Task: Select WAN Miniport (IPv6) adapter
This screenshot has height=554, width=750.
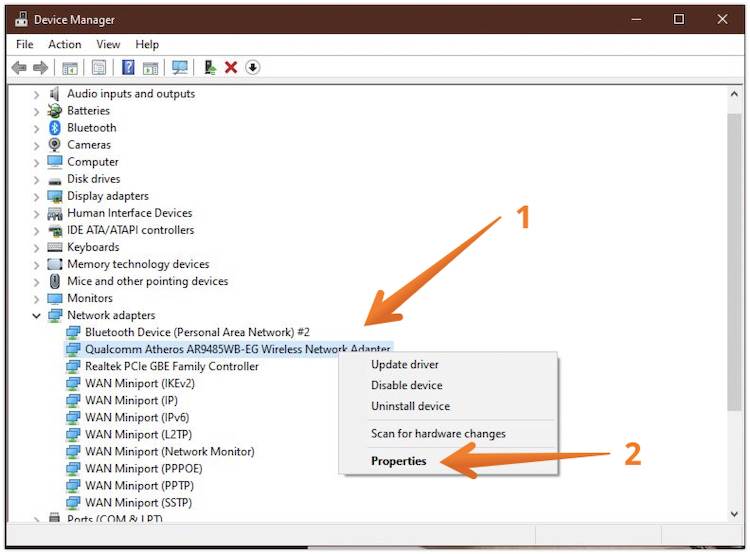Action: click(136, 418)
